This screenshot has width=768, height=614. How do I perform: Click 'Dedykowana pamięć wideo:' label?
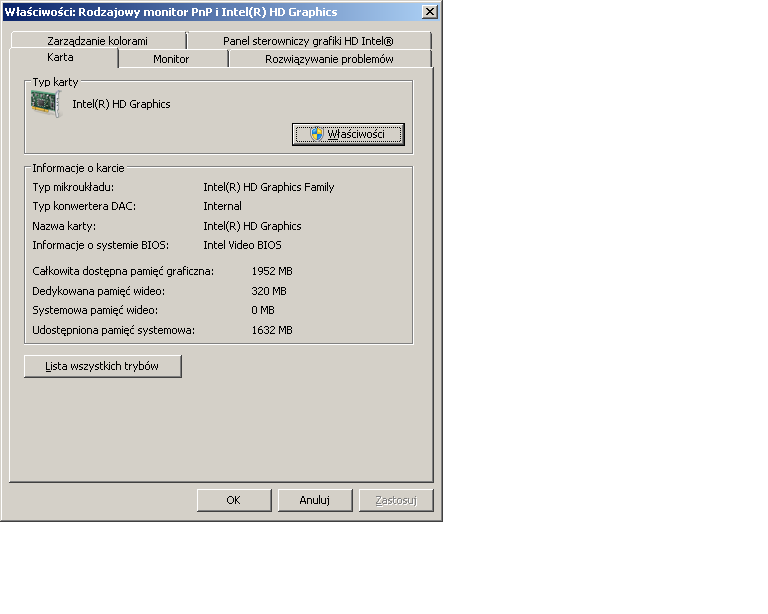[98, 291]
